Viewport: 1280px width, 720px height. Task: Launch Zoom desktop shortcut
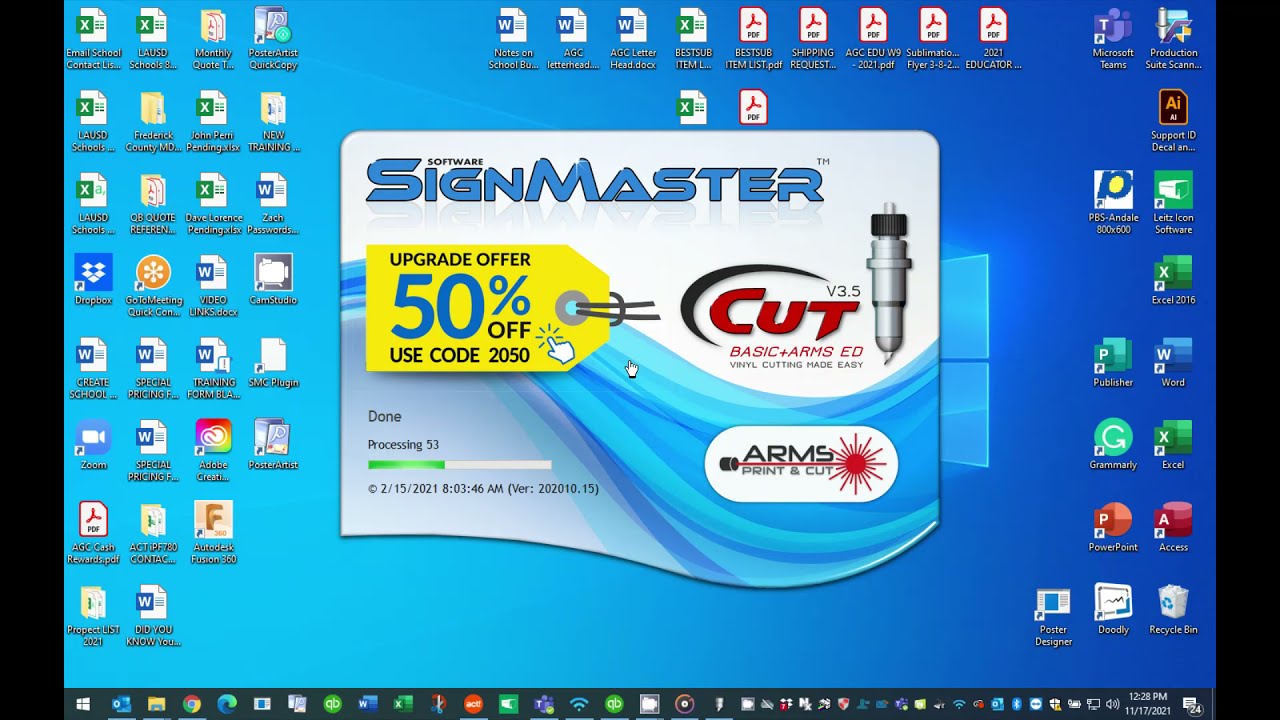click(93, 445)
